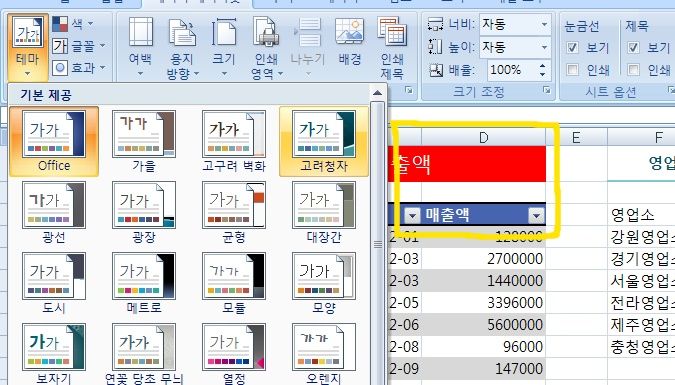
Task: Click the 충청영업소 cell
Action: (641, 347)
